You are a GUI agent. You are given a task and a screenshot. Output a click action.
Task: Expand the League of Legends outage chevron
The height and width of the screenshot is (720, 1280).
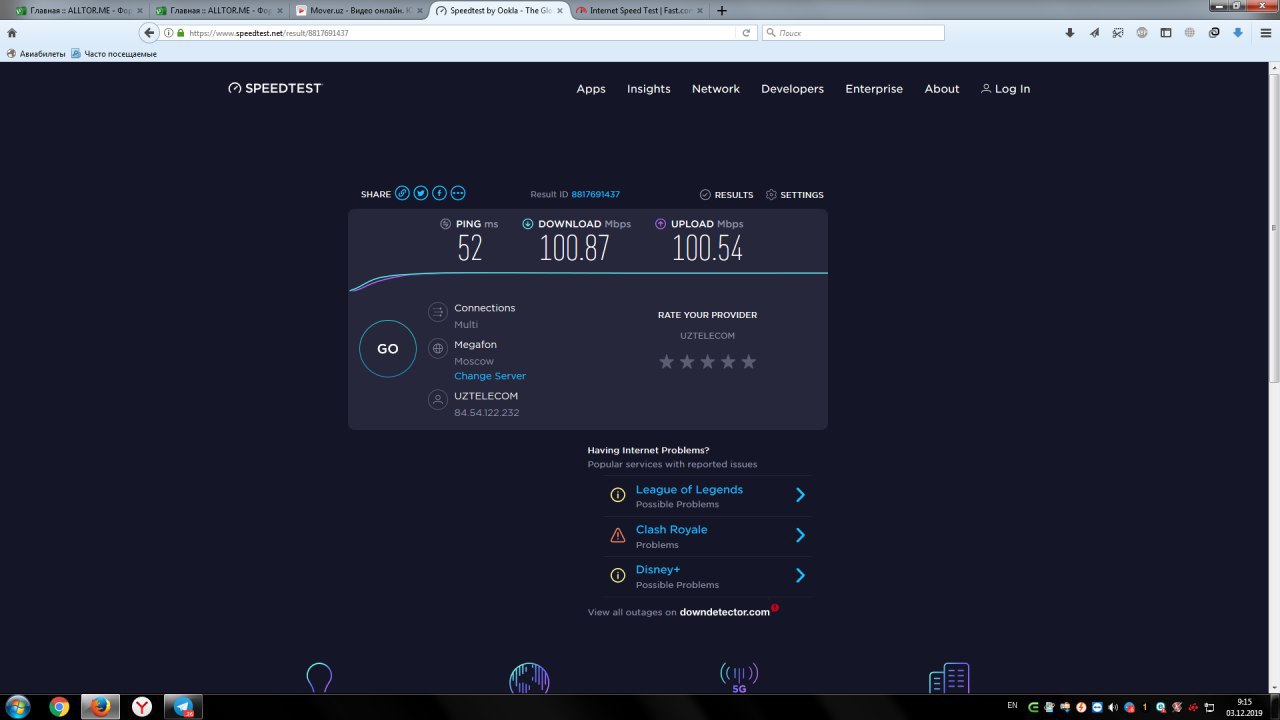click(x=800, y=495)
